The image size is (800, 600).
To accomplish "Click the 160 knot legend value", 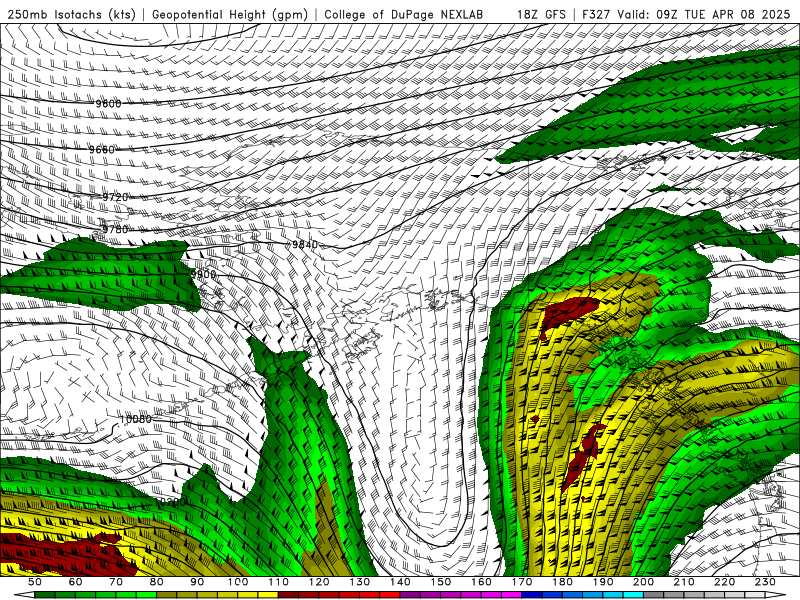I will tap(481, 582).
